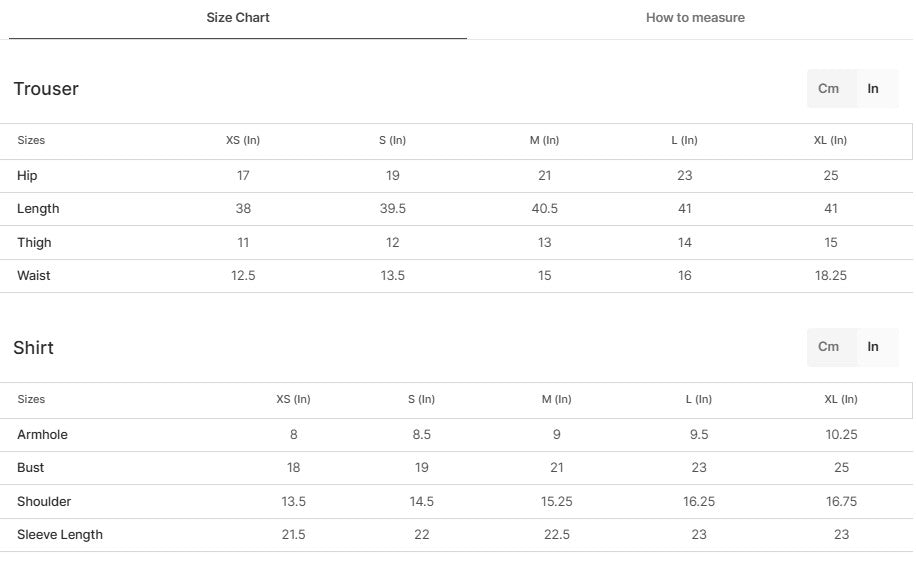
Task: Switch Shirt chart units to Cm
Action: click(x=829, y=347)
